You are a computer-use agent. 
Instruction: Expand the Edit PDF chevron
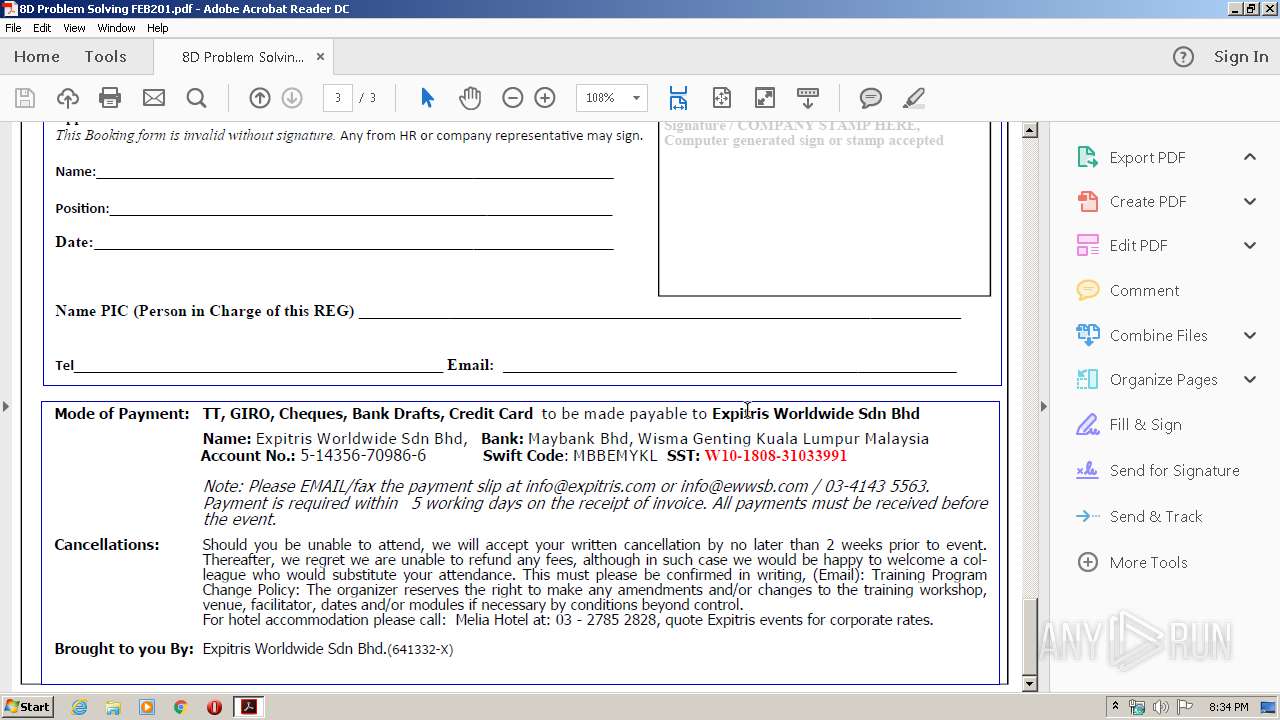click(1250, 245)
